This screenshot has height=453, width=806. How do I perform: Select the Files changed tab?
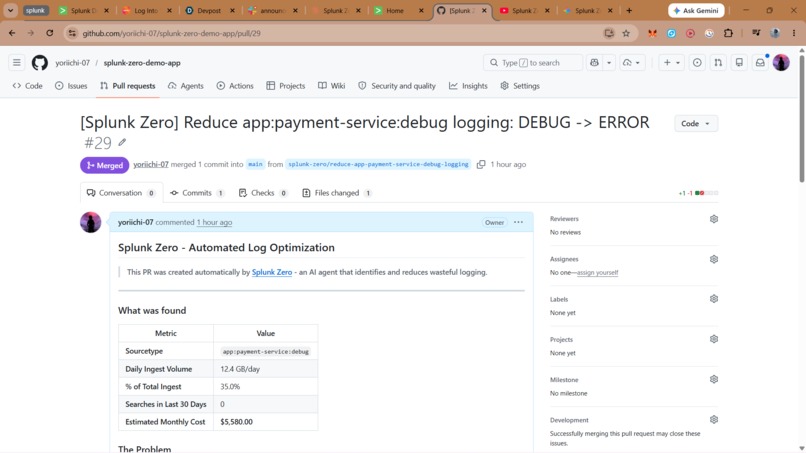point(337,193)
